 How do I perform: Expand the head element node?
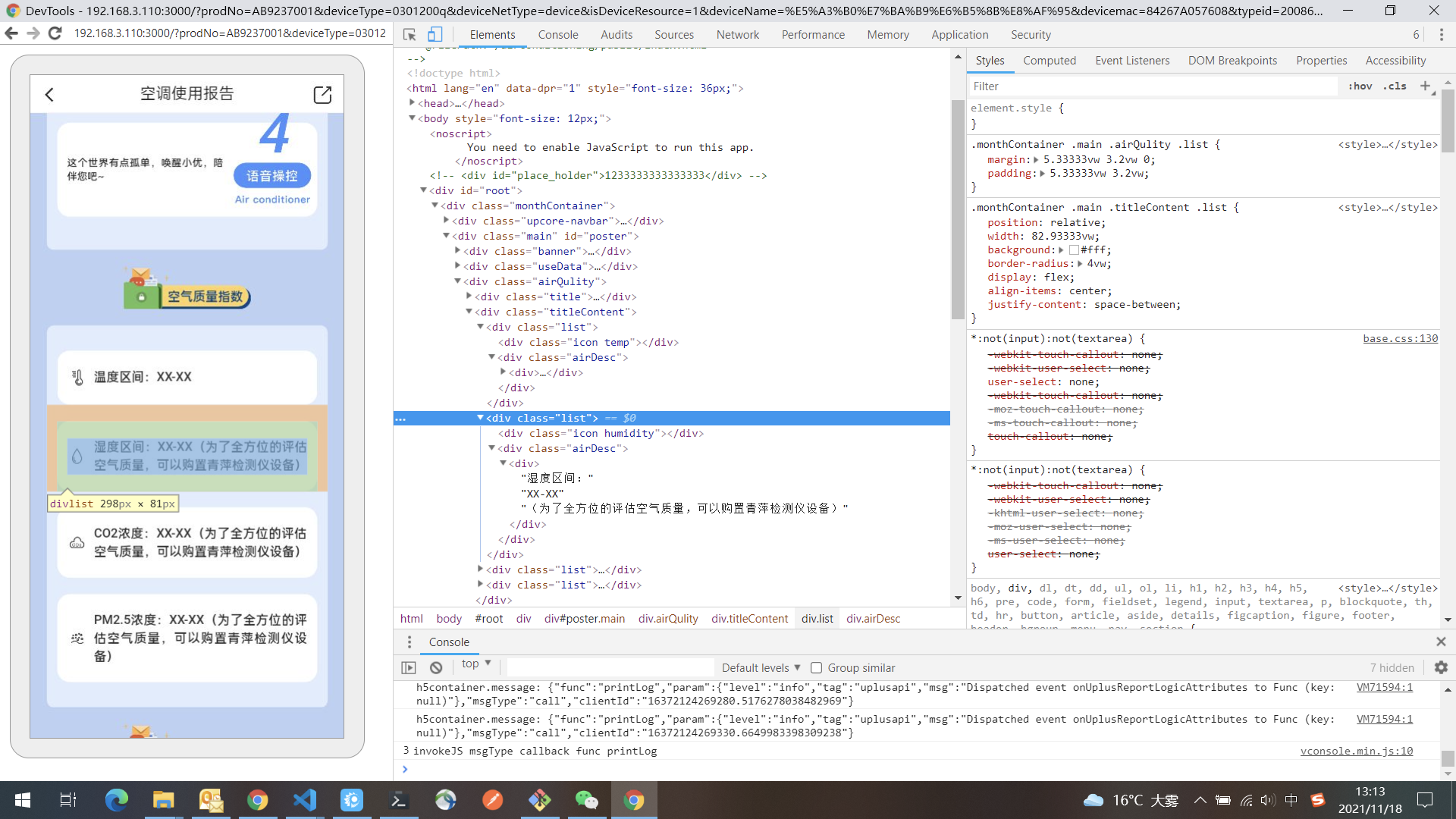(x=412, y=103)
